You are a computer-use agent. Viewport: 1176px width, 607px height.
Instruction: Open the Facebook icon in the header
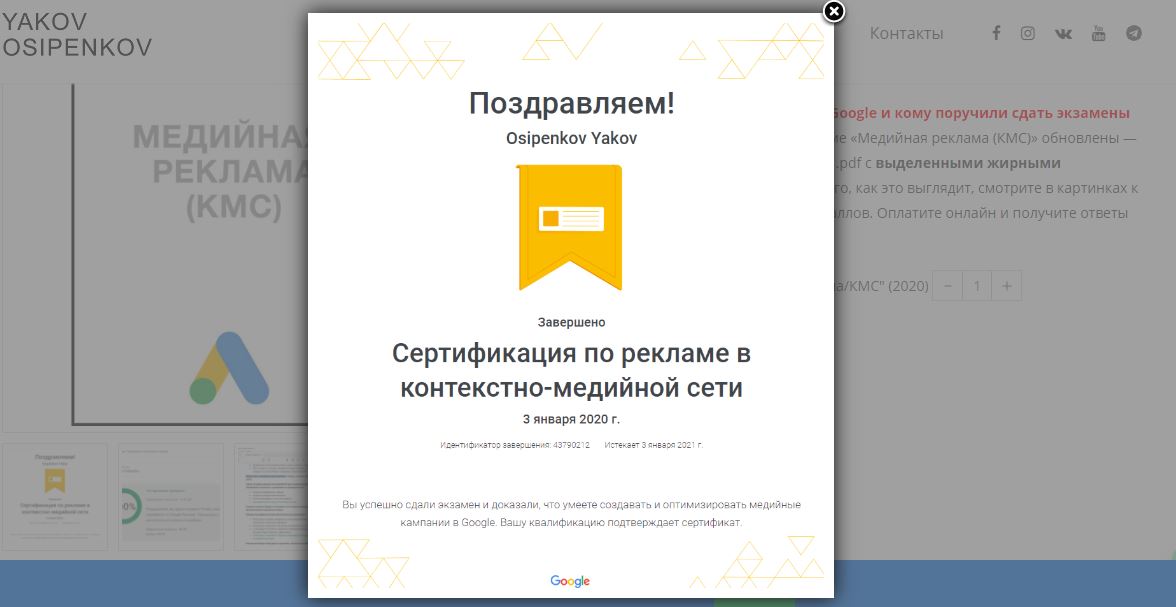pos(996,33)
